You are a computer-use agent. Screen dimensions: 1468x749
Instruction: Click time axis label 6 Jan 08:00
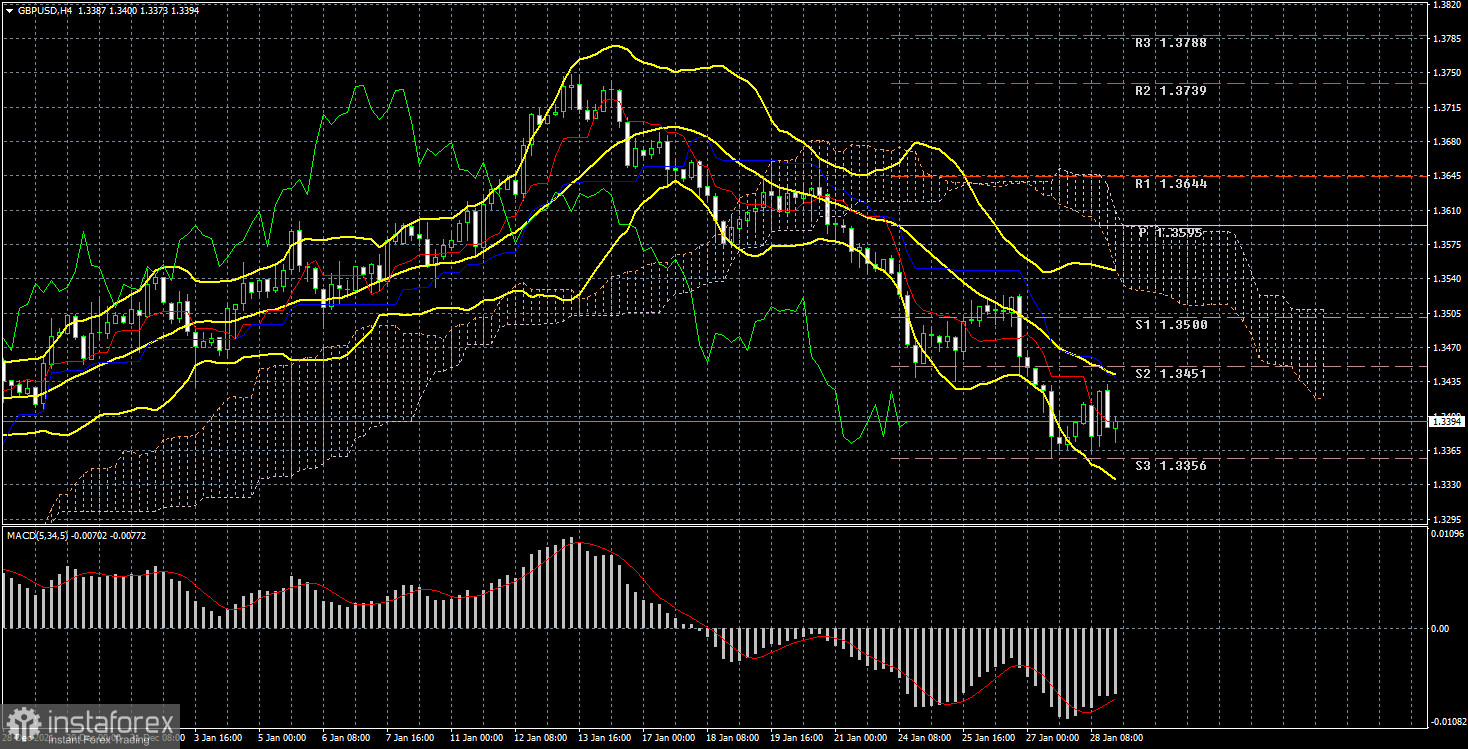click(346, 738)
